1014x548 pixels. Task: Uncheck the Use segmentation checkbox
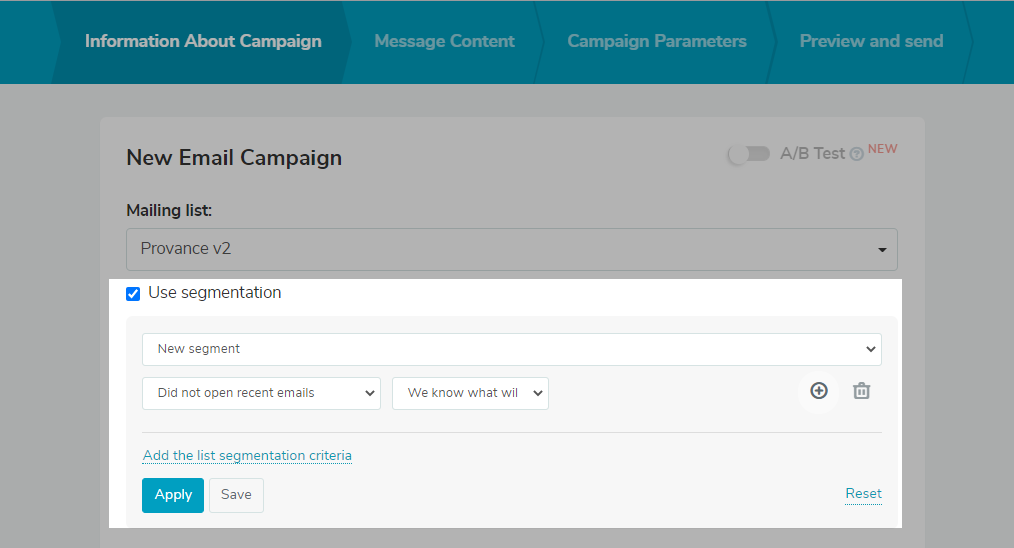tap(133, 294)
